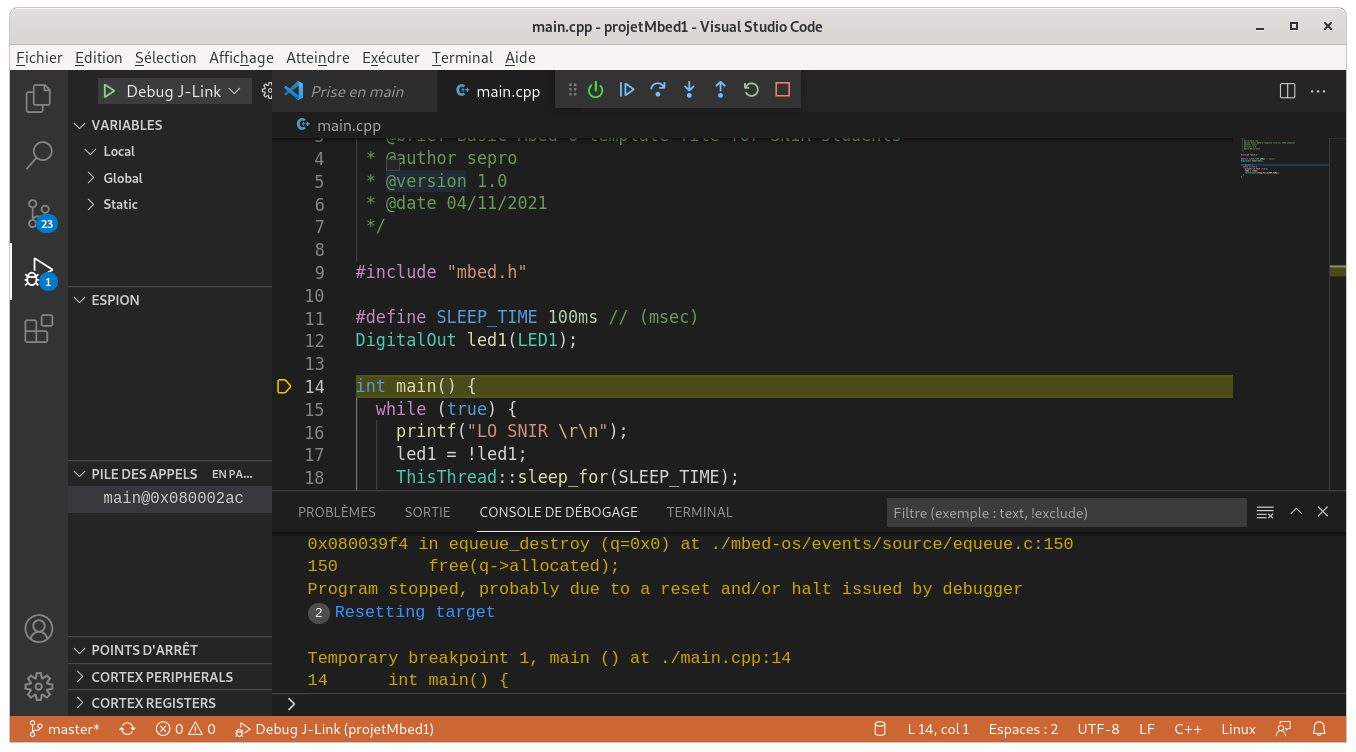Open the Fichier menu
This screenshot has width=1356, height=752.
tap(39, 58)
